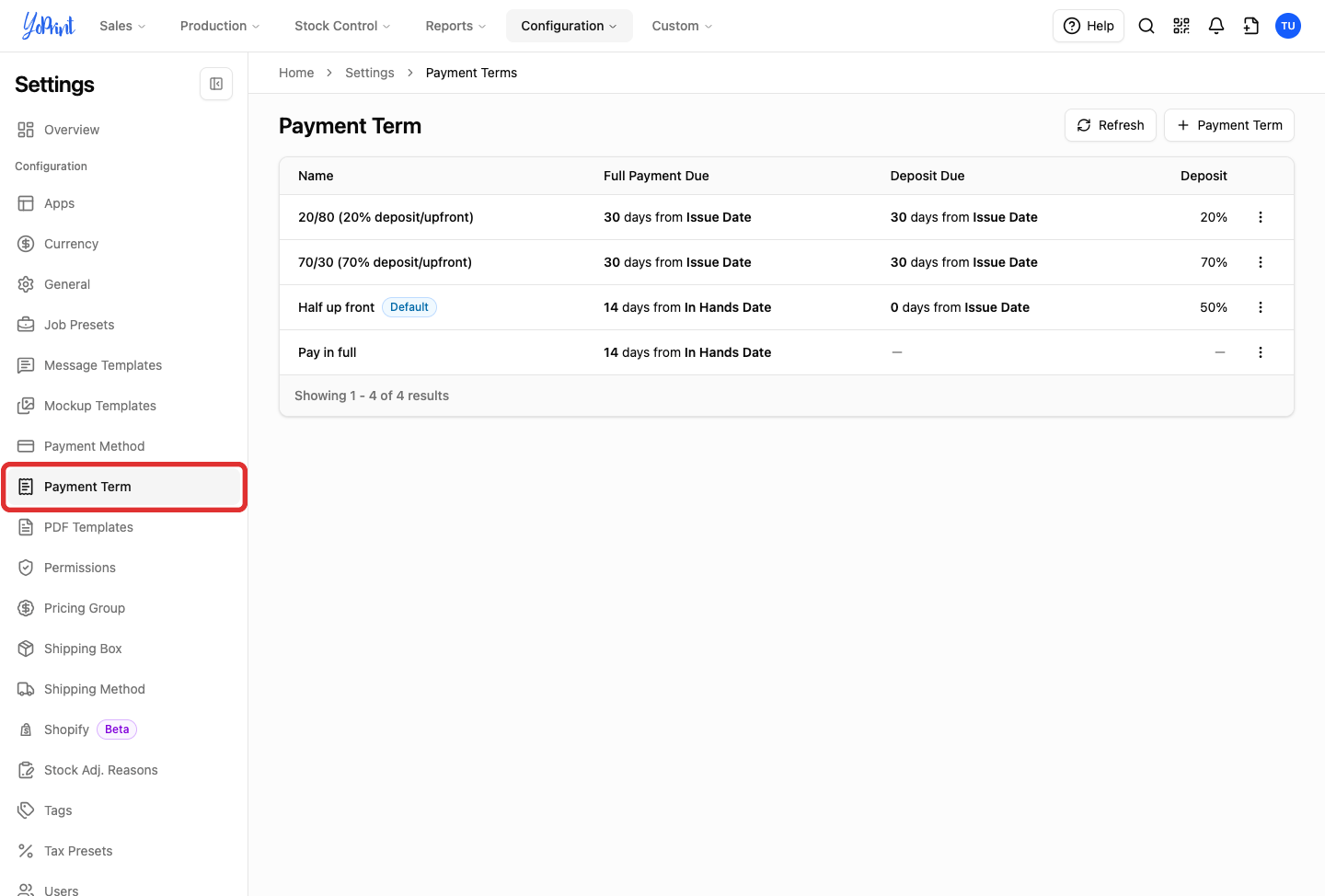Open Stock Adj. Reasons settings
1325x896 pixels.
point(124,770)
